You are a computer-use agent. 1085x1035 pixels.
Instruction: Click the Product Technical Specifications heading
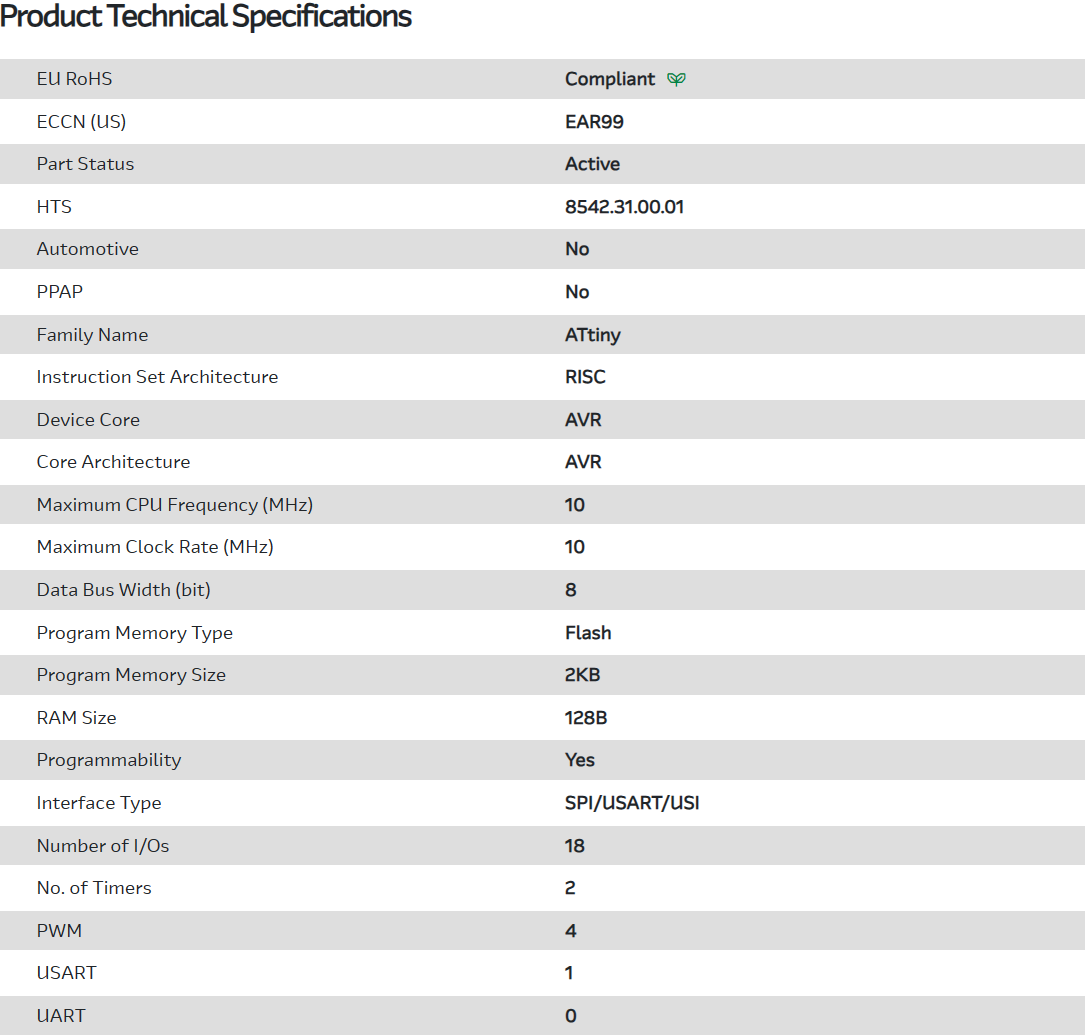(206, 17)
